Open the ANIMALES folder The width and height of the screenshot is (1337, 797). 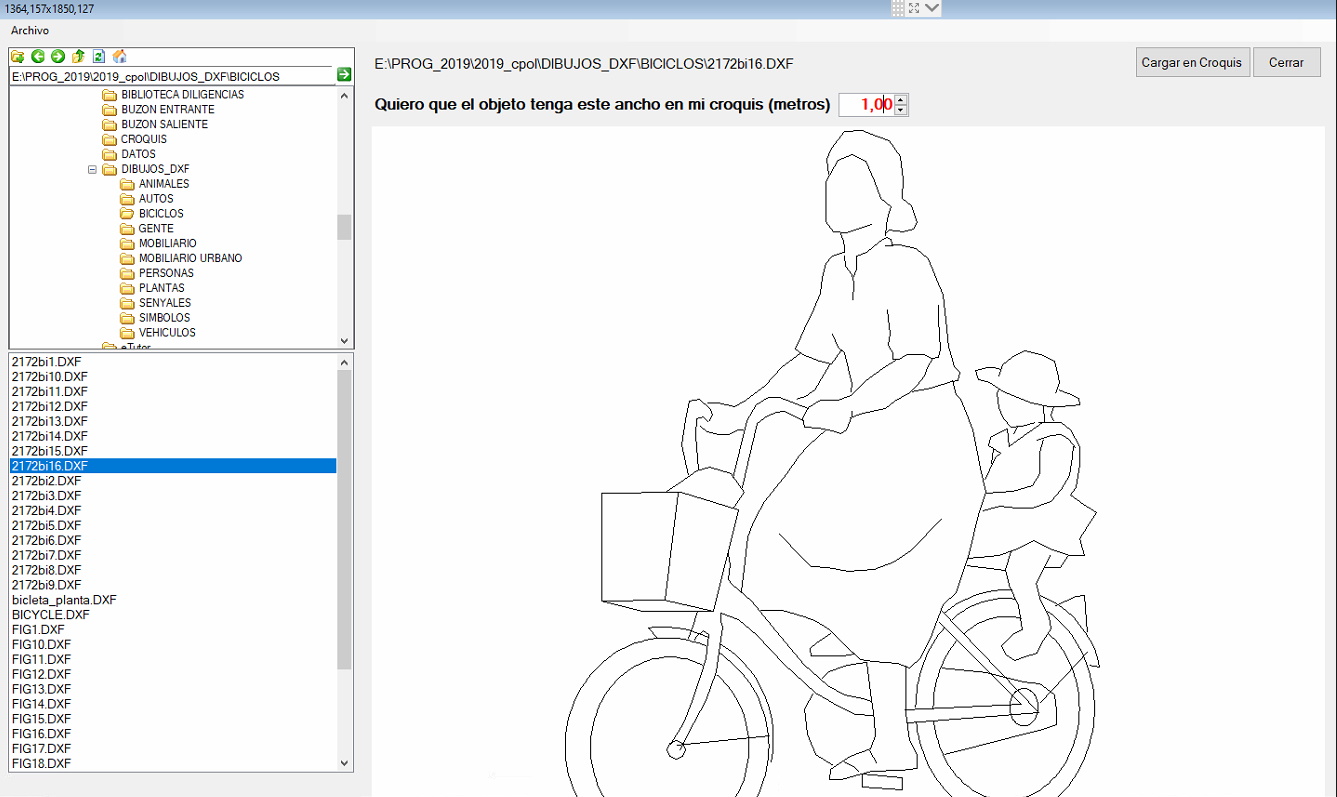click(x=164, y=184)
